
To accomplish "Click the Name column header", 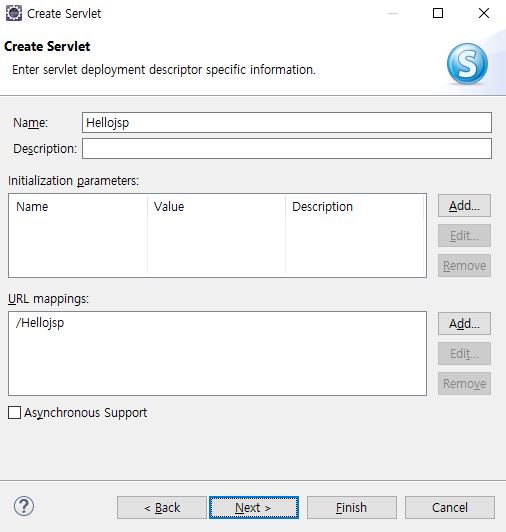I will 79,207.
